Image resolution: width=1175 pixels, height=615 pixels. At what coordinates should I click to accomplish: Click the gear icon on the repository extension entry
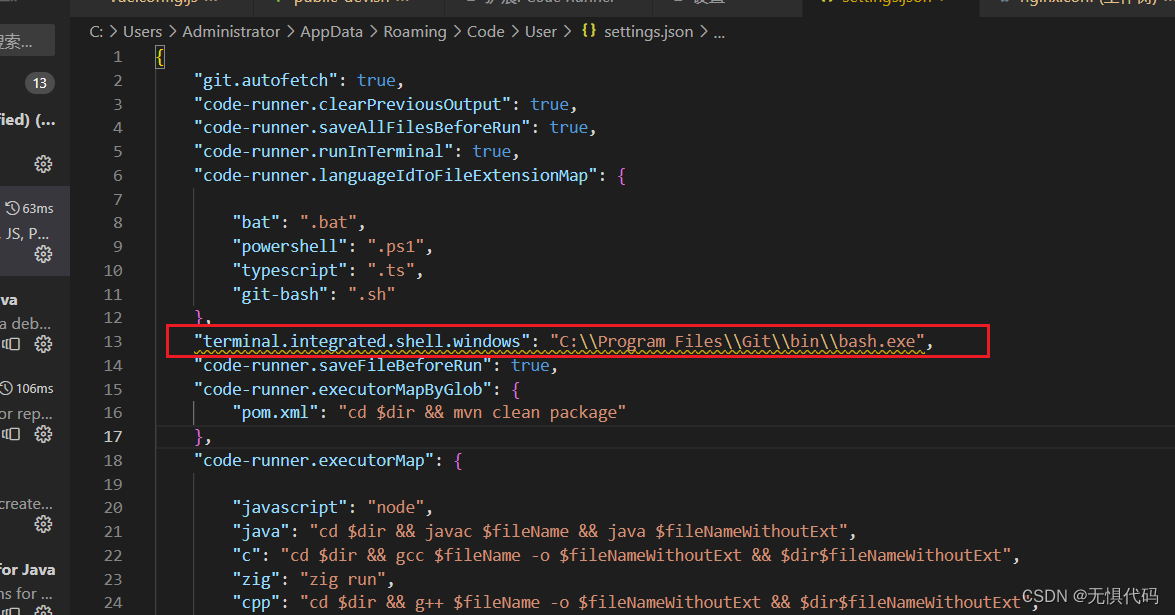point(42,433)
